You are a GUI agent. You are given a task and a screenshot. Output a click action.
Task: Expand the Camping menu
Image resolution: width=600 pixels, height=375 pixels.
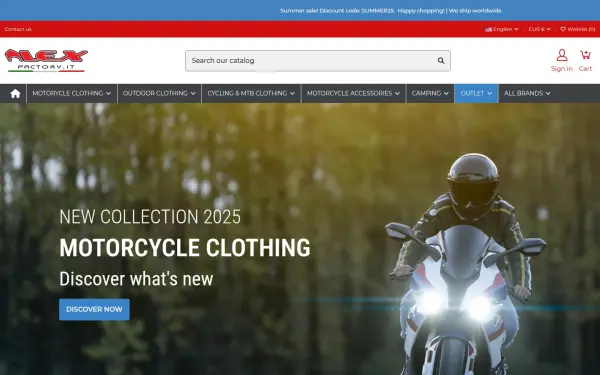(430, 93)
